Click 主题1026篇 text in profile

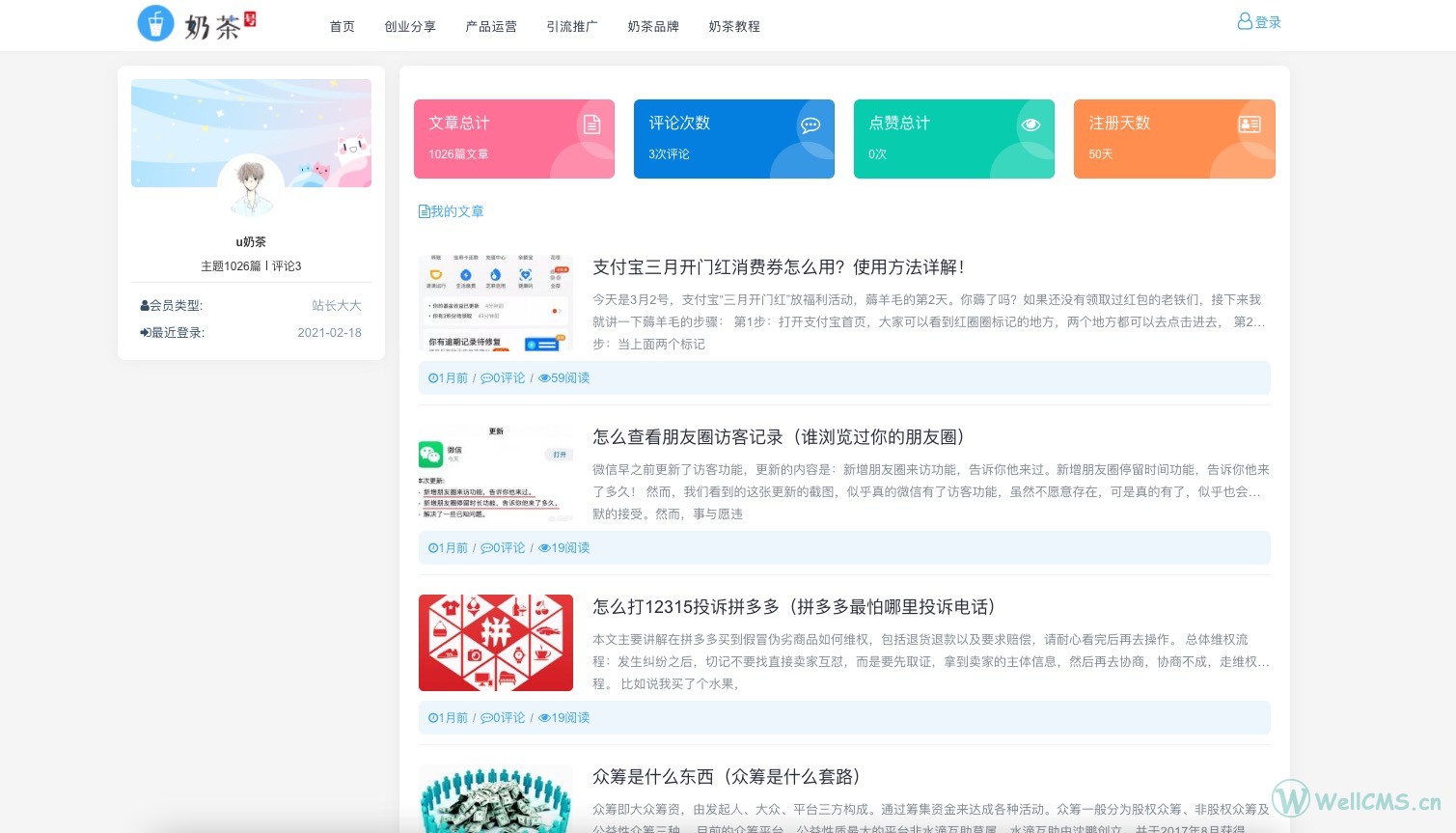click(231, 266)
